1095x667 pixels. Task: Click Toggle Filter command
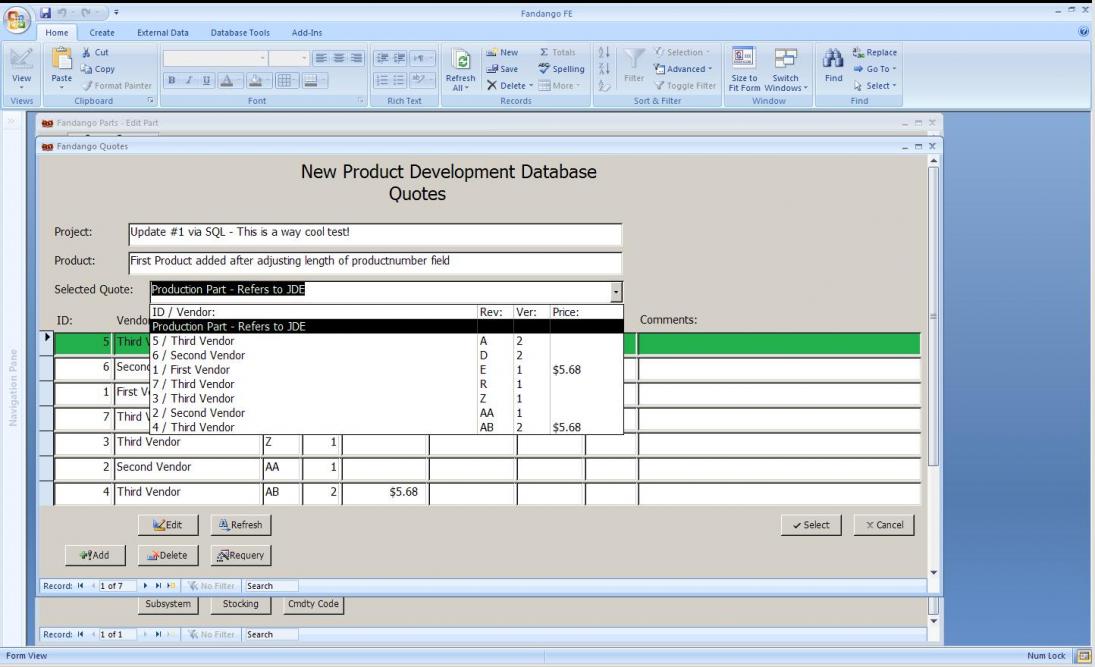point(685,86)
